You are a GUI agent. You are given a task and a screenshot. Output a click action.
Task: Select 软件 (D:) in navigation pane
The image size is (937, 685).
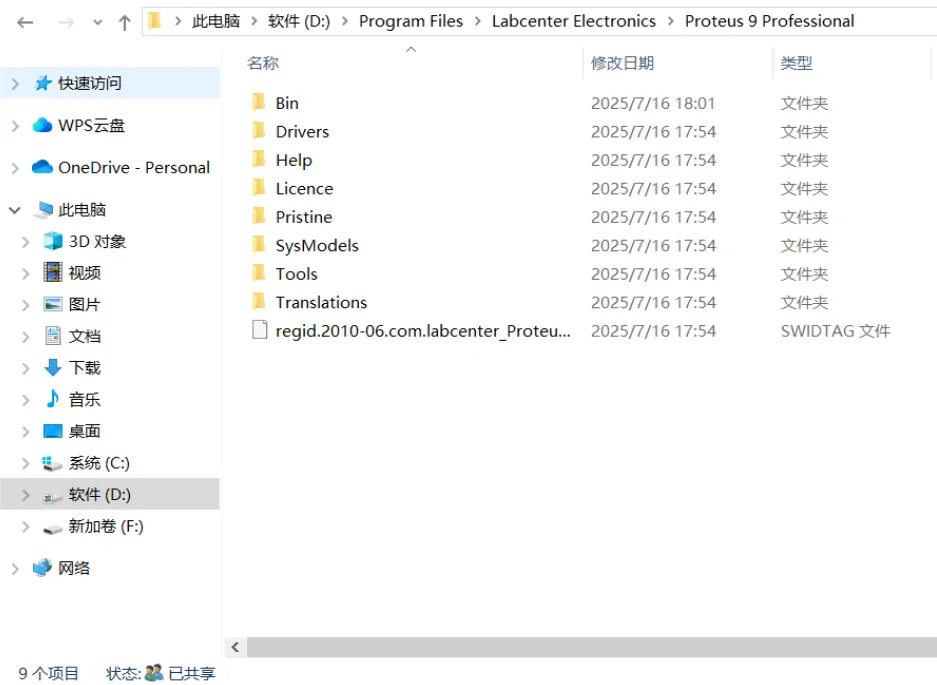pos(99,494)
